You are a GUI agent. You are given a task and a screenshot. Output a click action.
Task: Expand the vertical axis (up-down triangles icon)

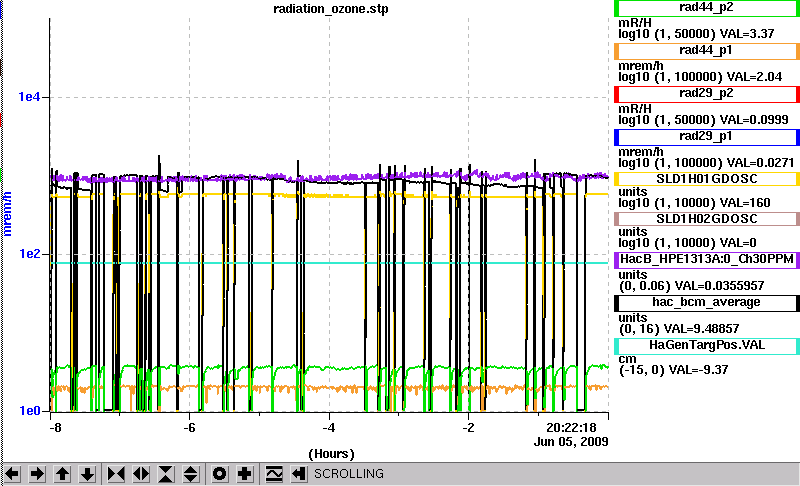point(191,474)
